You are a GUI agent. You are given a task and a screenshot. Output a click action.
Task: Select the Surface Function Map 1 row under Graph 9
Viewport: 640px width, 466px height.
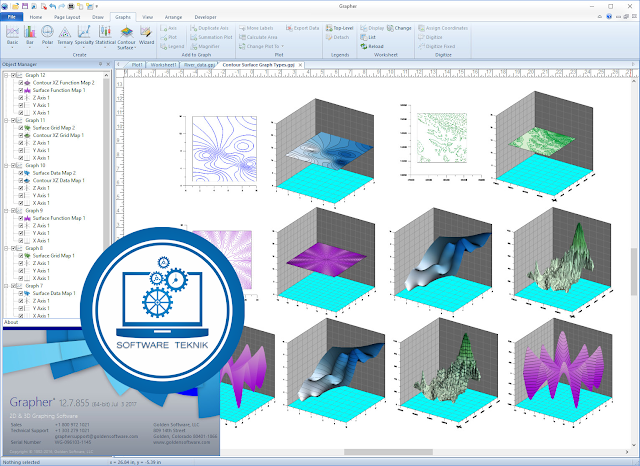[59, 218]
